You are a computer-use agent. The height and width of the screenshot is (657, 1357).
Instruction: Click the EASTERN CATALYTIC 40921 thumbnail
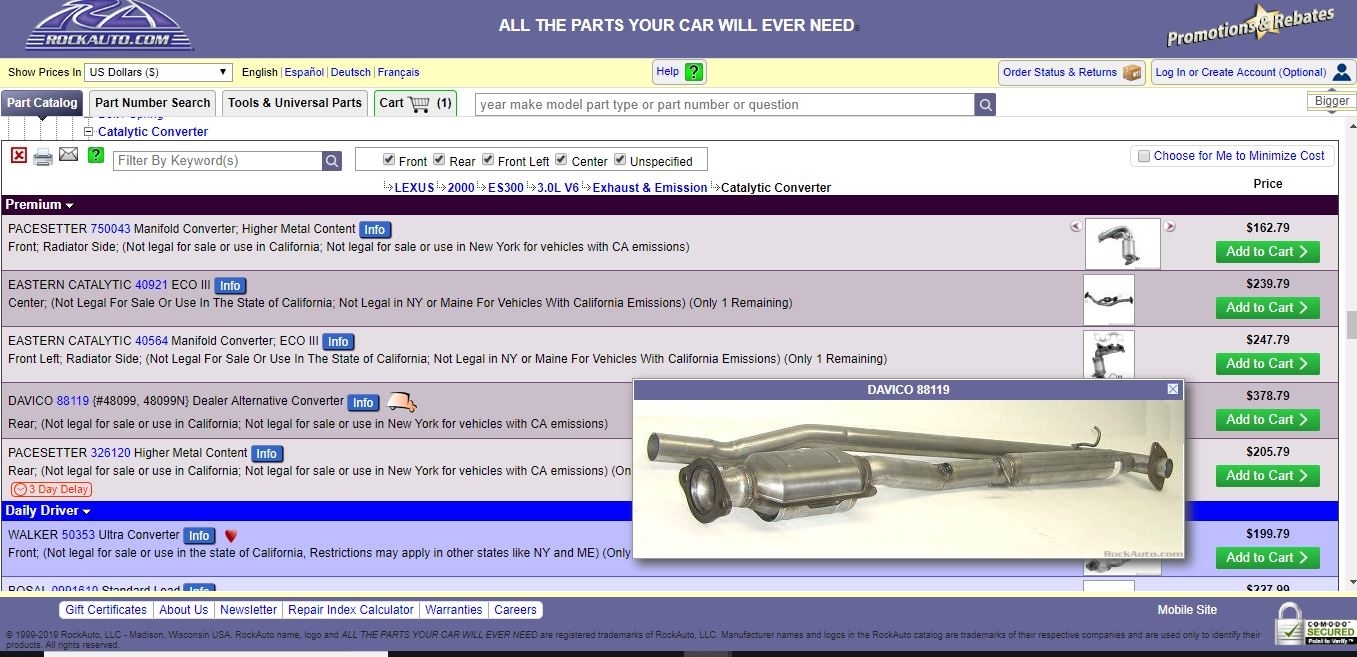(1109, 300)
